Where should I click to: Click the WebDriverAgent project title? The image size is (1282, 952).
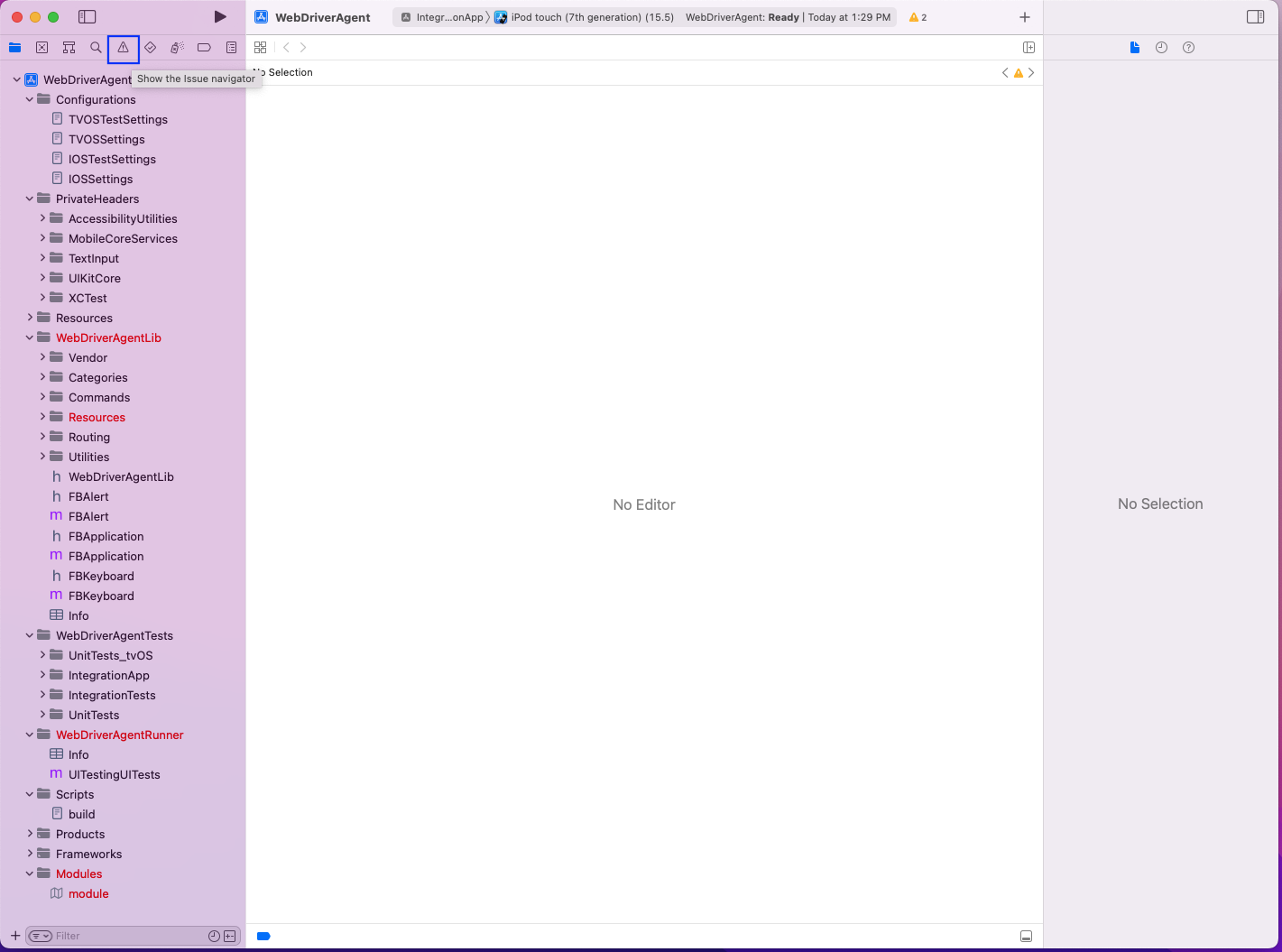pyautogui.click(x=323, y=17)
